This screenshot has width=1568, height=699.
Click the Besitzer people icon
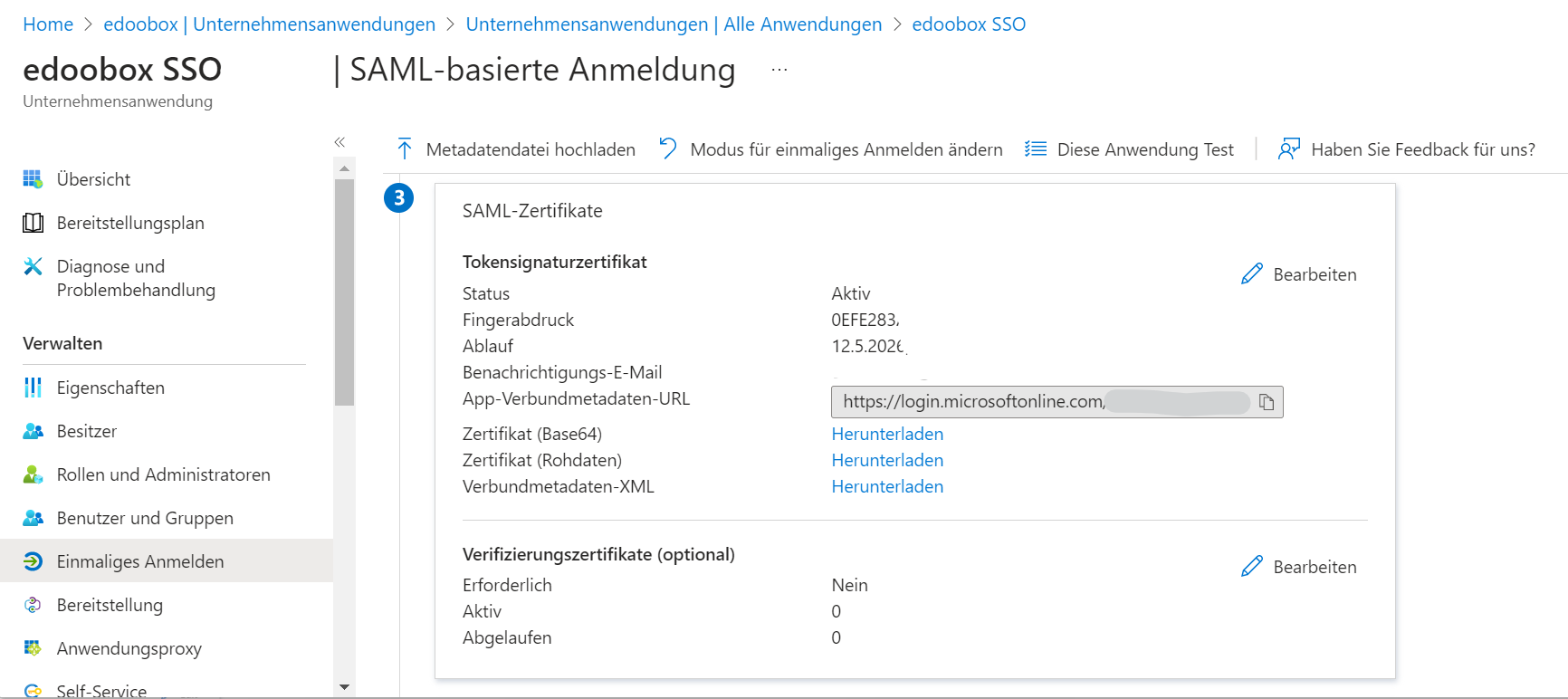pos(33,431)
